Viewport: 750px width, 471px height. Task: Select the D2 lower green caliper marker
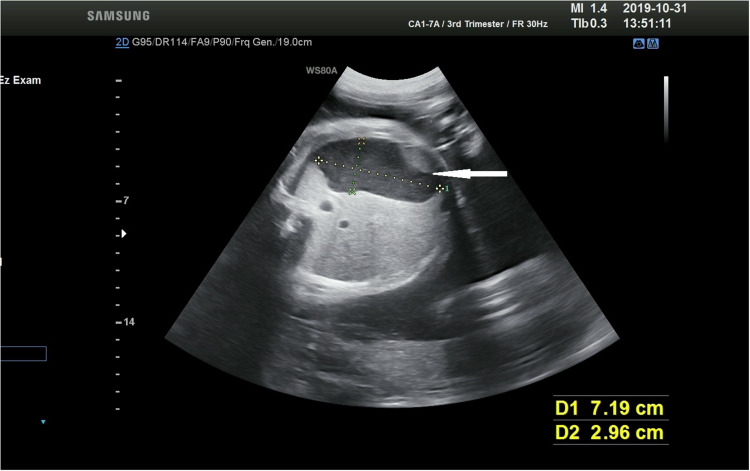click(353, 192)
